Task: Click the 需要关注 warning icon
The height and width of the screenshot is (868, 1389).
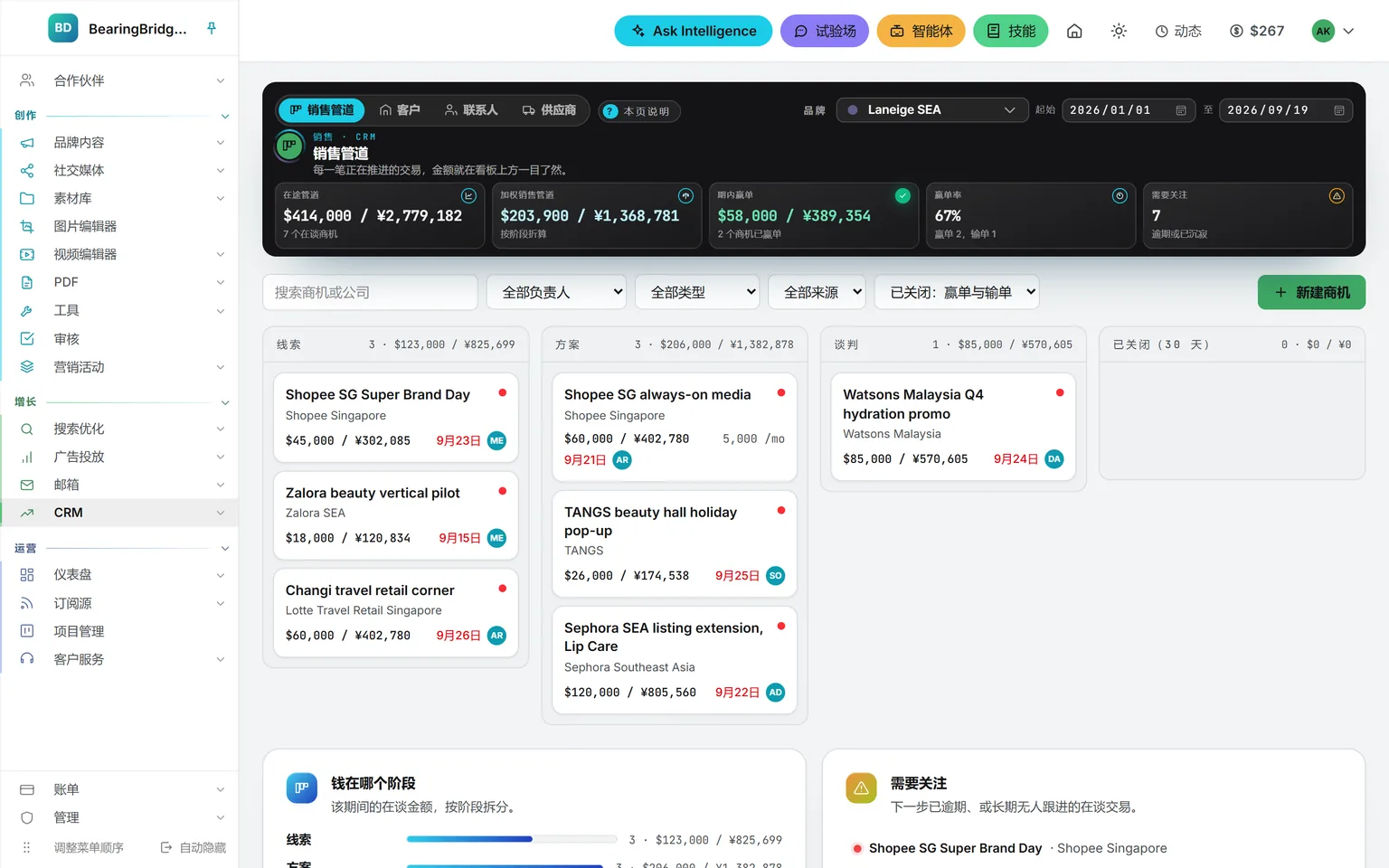Action: pyautogui.click(x=1337, y=196)
